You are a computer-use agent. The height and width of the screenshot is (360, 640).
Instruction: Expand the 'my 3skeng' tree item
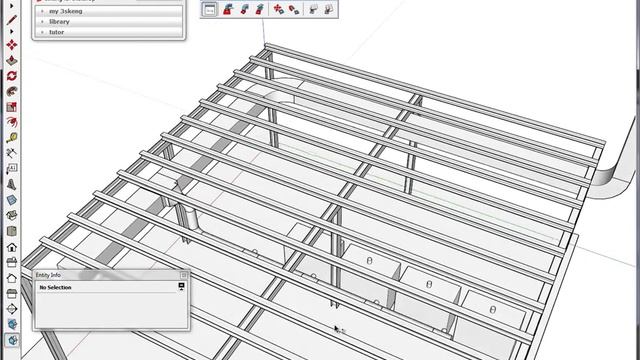[42, 11]
